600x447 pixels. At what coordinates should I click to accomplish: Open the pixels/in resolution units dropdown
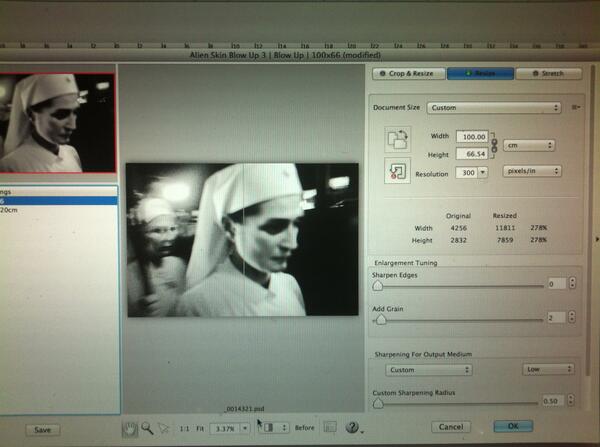click(532, 171)
